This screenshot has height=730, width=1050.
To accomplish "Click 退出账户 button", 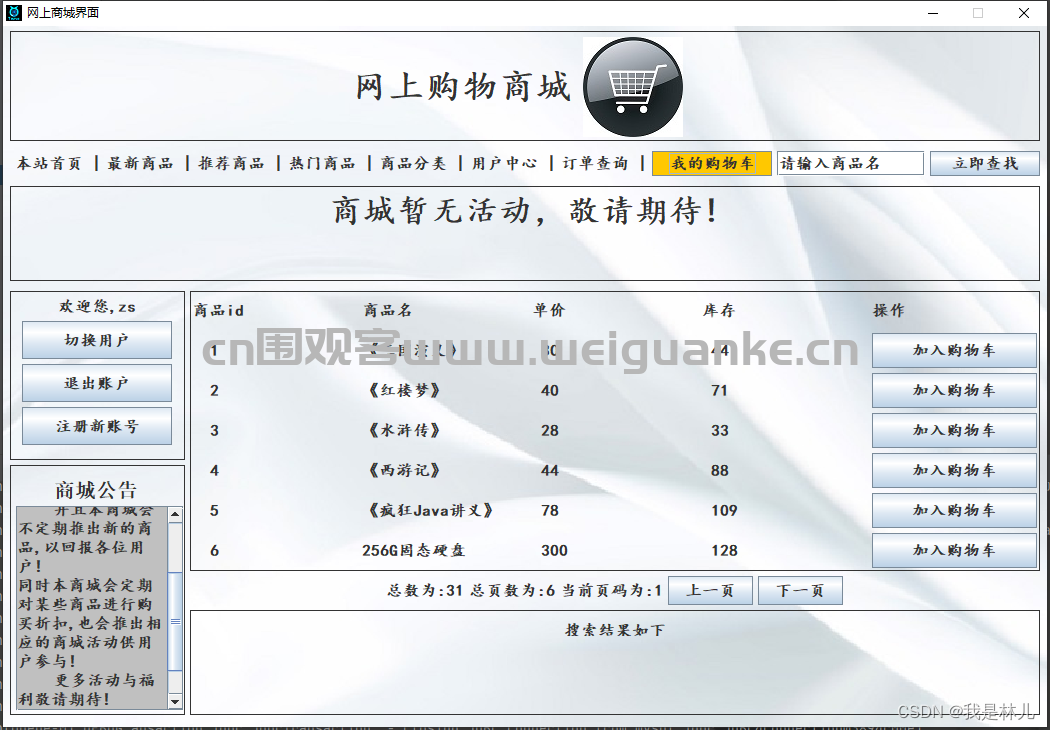I will pyautogui.click(x=97, y=383).
